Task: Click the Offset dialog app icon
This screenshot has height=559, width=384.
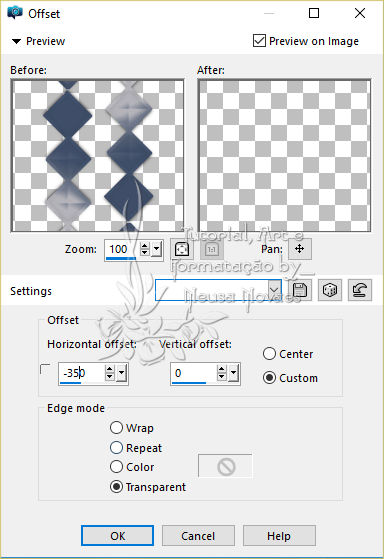Action: (15, 13)
